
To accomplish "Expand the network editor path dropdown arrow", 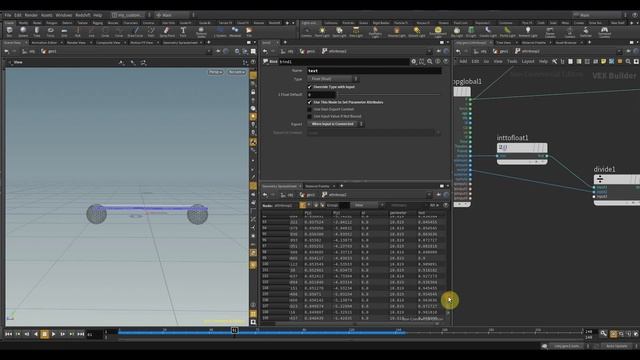I will [620, 52].
